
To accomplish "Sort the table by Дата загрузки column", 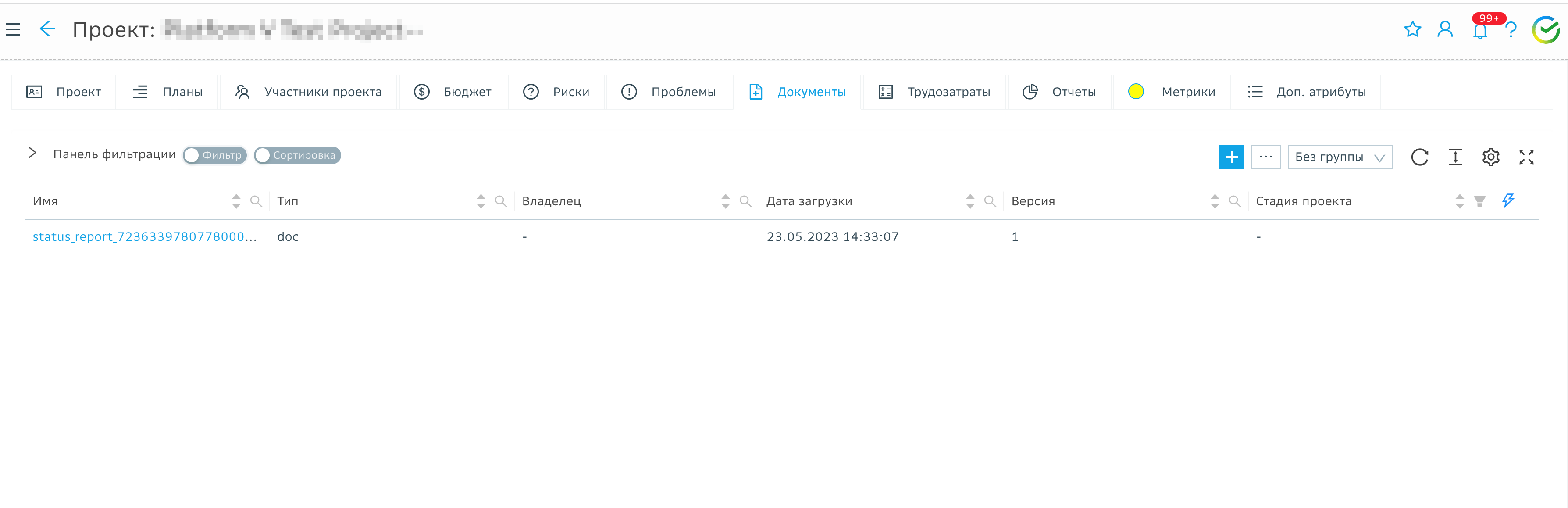I will [x=969, y=200].
